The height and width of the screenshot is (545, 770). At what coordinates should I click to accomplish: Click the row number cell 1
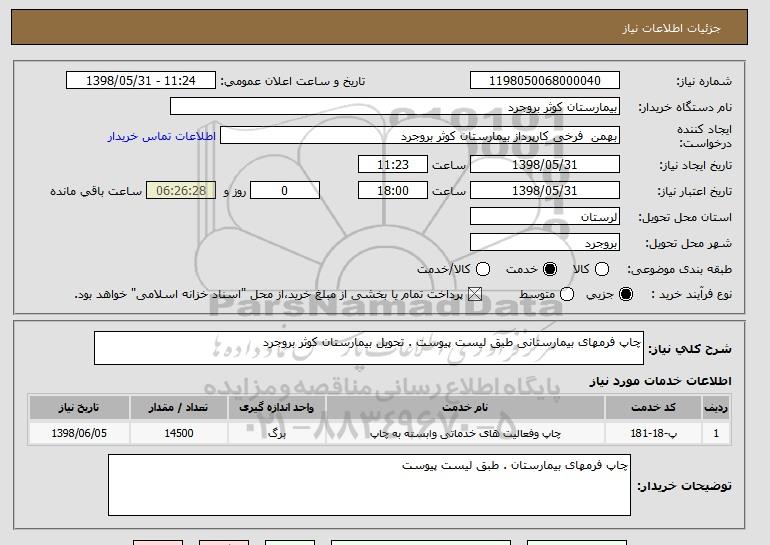(716, 433)
